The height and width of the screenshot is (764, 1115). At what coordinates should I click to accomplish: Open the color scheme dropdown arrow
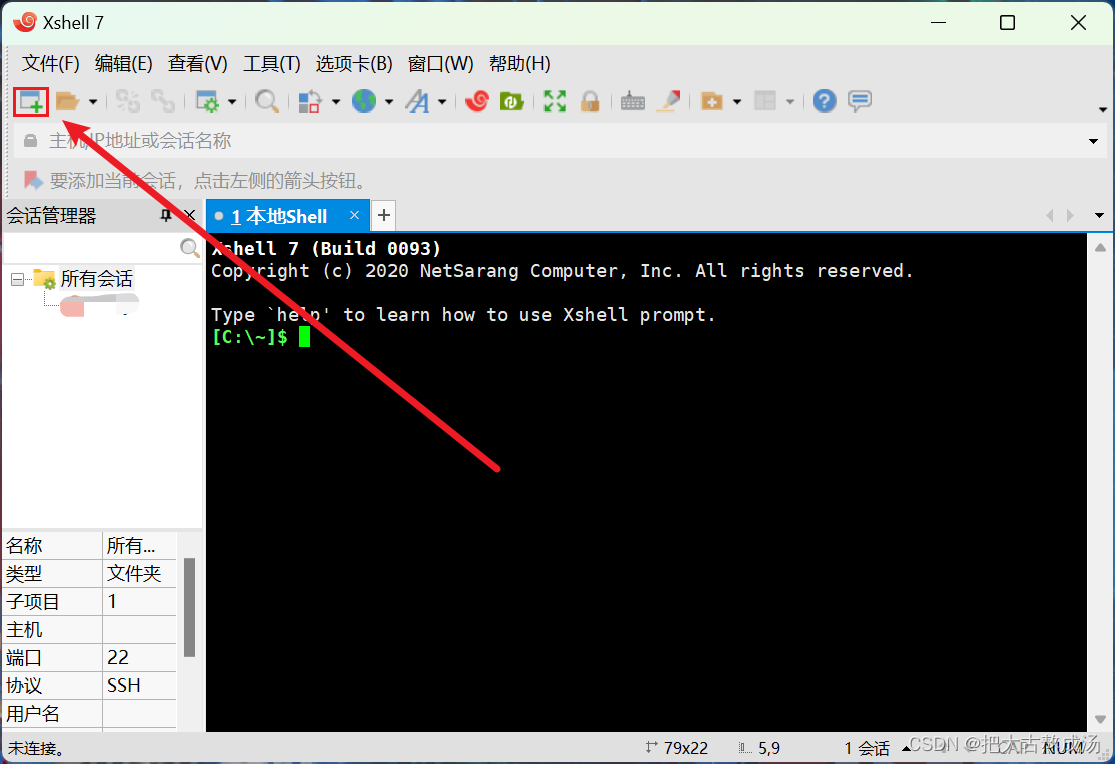336,102
